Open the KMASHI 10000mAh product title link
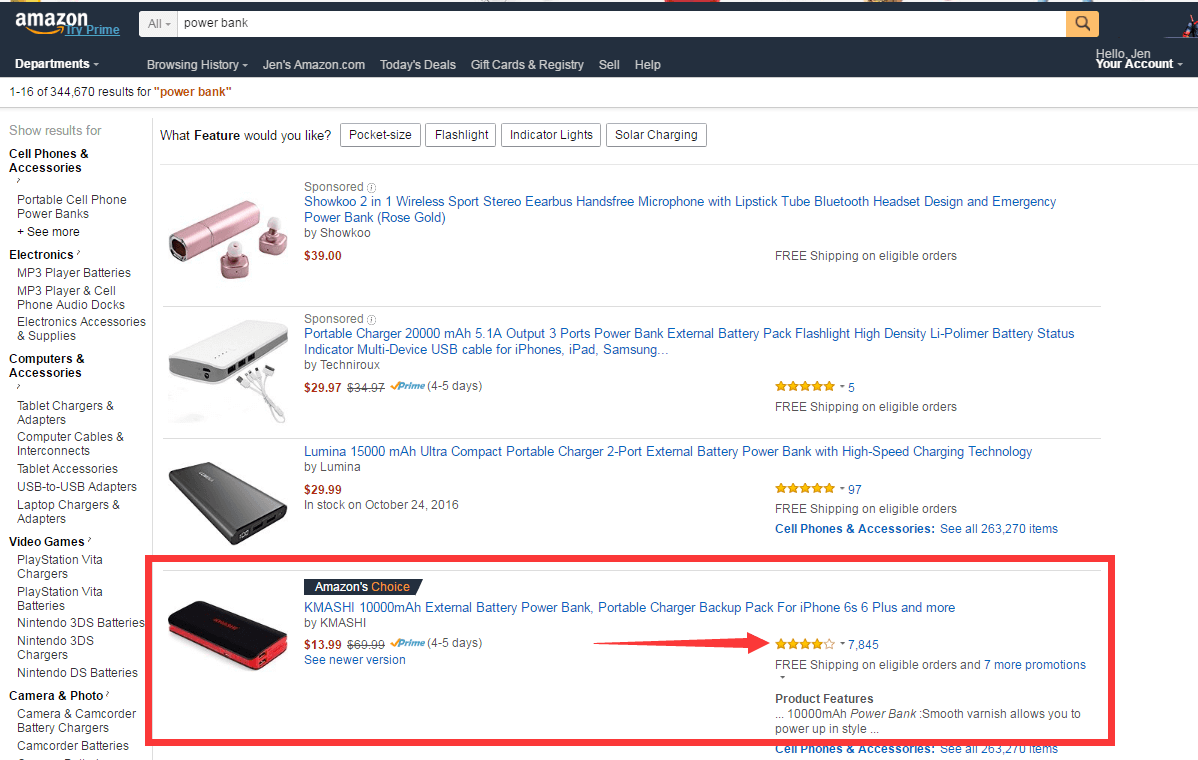1198x760 pixels. tap(629, 607)
